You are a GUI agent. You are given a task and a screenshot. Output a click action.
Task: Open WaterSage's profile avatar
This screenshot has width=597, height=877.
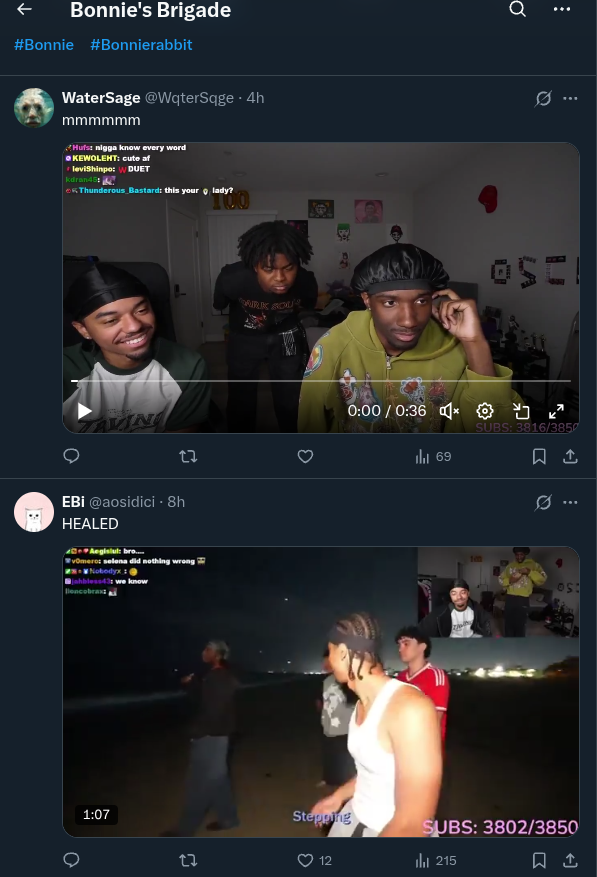pyautogui.click(x=34, y=108)
